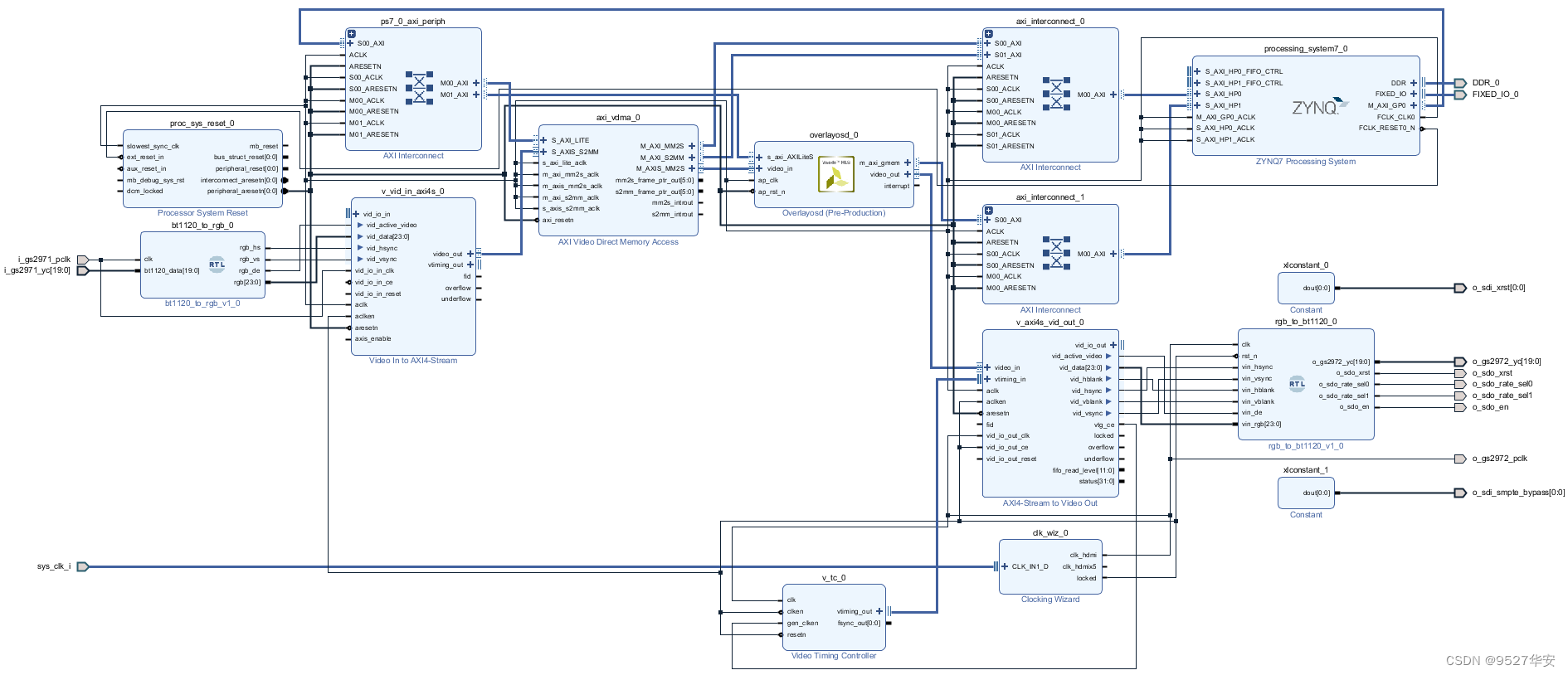Click the Vivado HLS icon in overlayosd_0
Screen dimensions: 1568x675
pos(835,174)
